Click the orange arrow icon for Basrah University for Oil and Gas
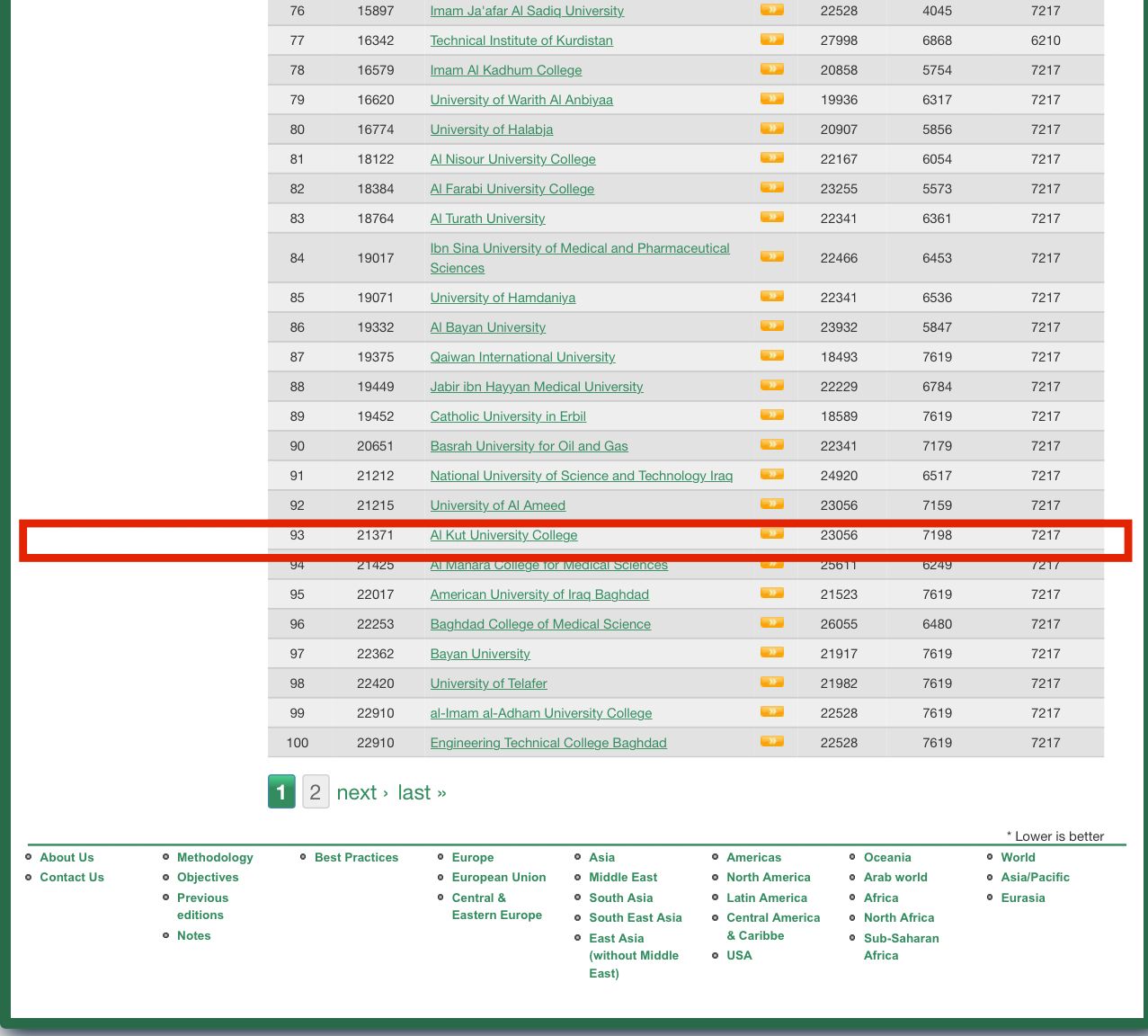This screenshot has width=1148, height=1036. click(771, 445)
